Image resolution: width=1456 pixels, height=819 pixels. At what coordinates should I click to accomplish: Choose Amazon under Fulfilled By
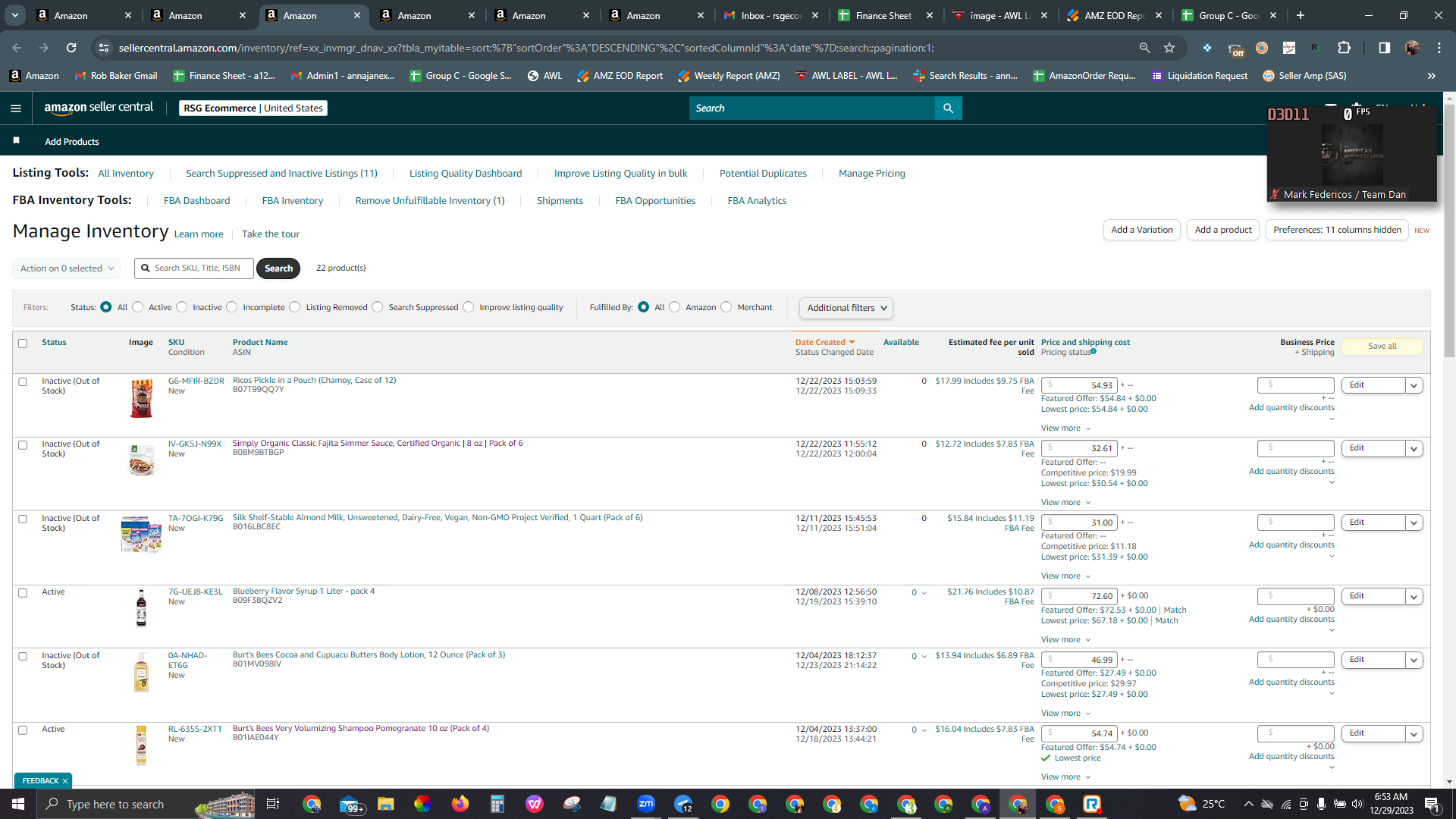click(x=674, y=307)
